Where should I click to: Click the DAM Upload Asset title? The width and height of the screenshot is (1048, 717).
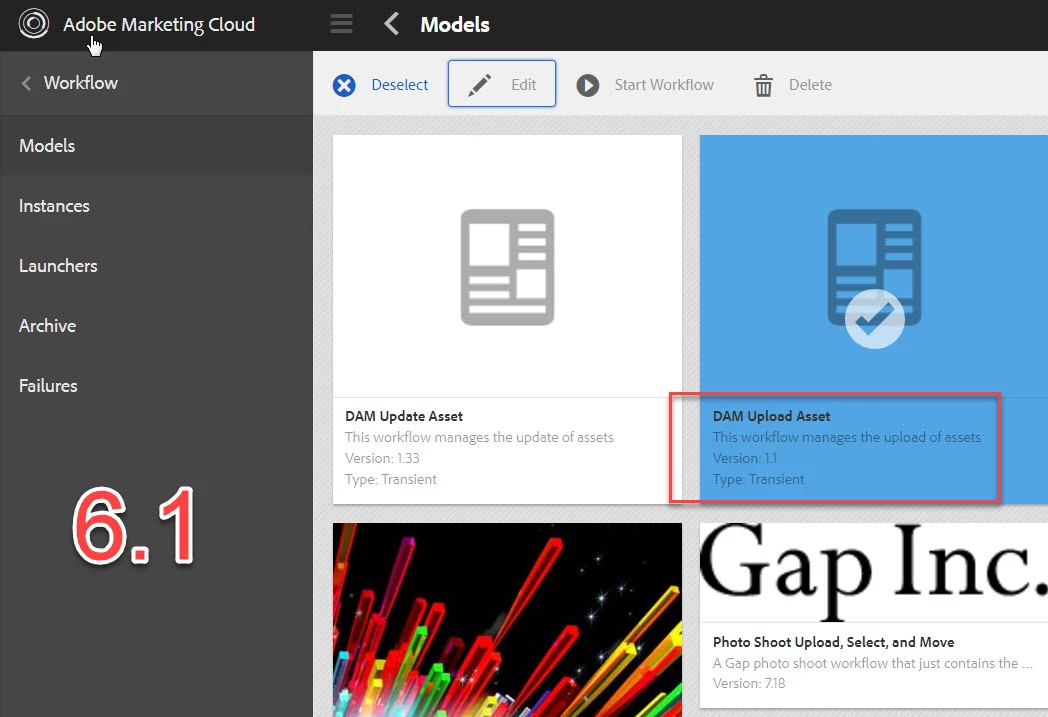[x=771, y=416]
